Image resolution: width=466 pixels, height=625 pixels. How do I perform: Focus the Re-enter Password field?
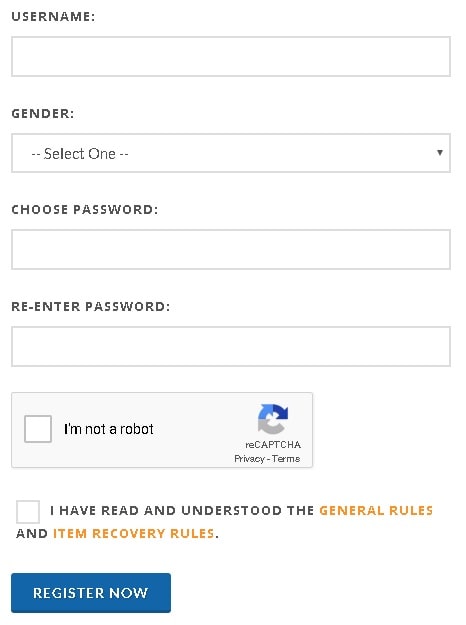click(231, 346)
